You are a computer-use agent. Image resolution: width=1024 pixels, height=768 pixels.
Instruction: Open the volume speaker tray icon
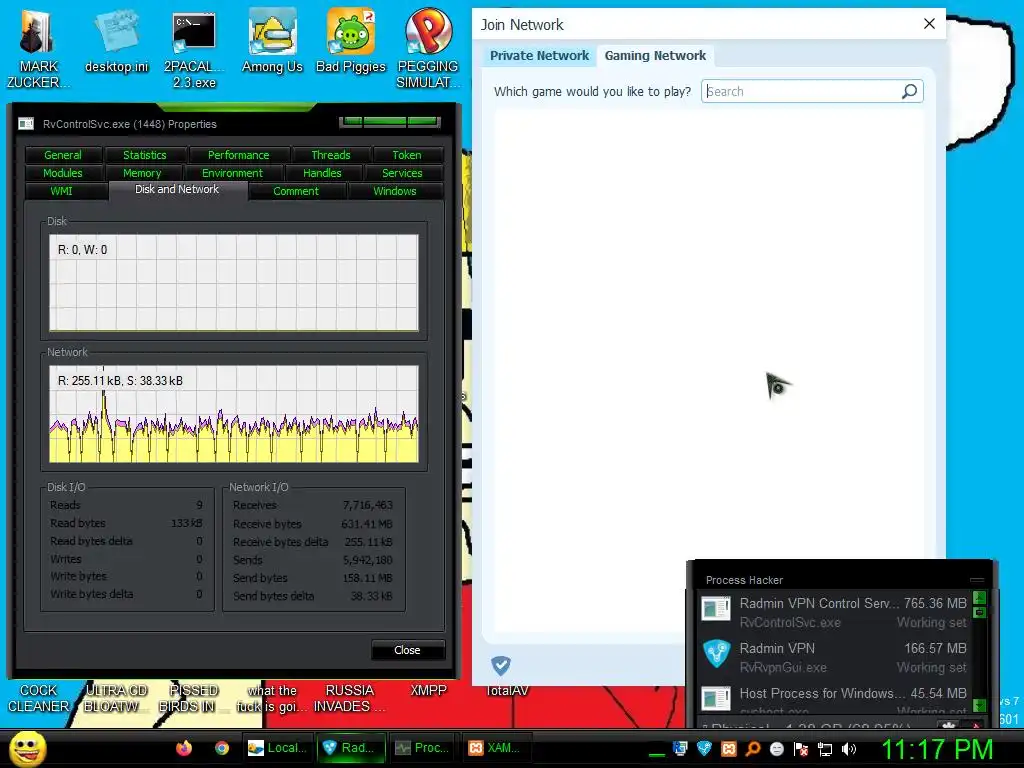(x=848, y=748)
